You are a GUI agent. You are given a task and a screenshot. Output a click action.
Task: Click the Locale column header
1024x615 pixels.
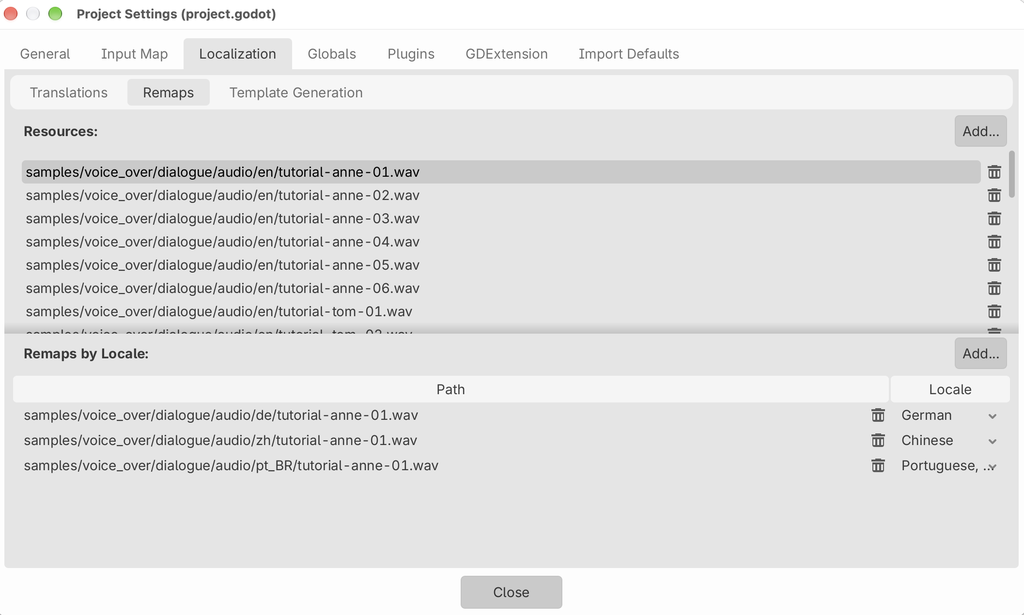pyautogui.click(x=950, y=389)
